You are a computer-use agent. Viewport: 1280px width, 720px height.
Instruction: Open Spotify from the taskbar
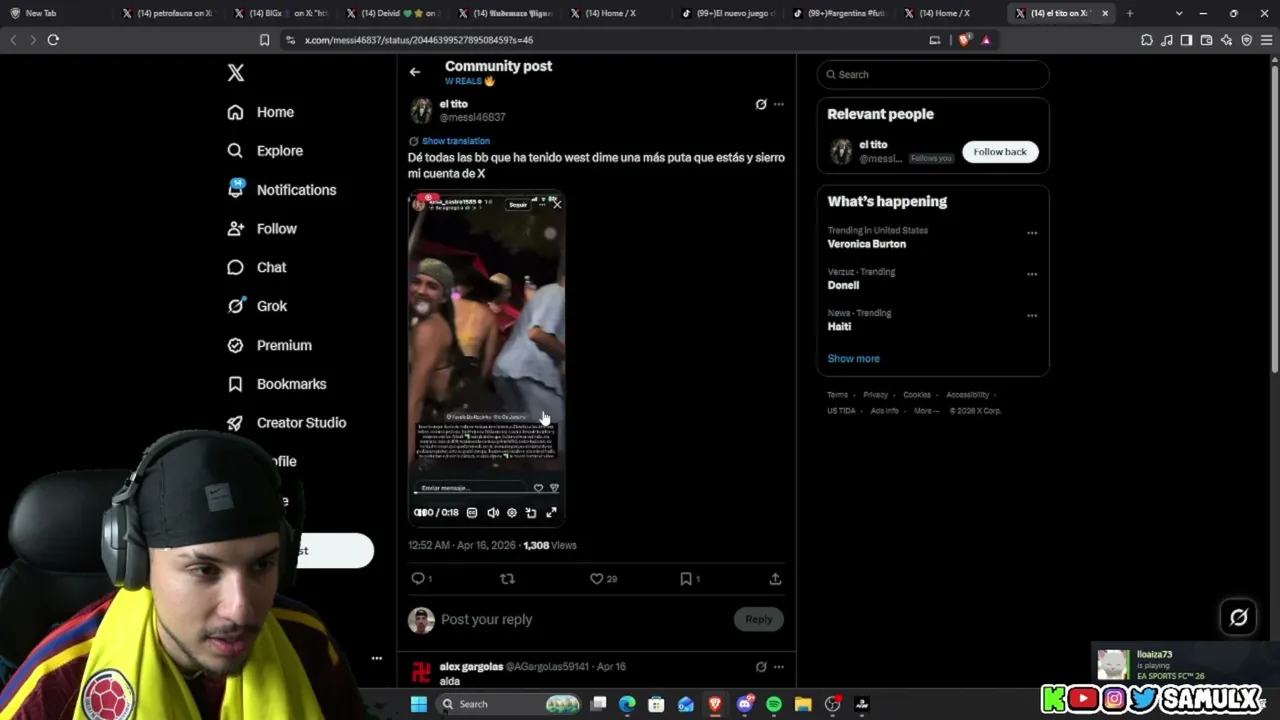774,704
